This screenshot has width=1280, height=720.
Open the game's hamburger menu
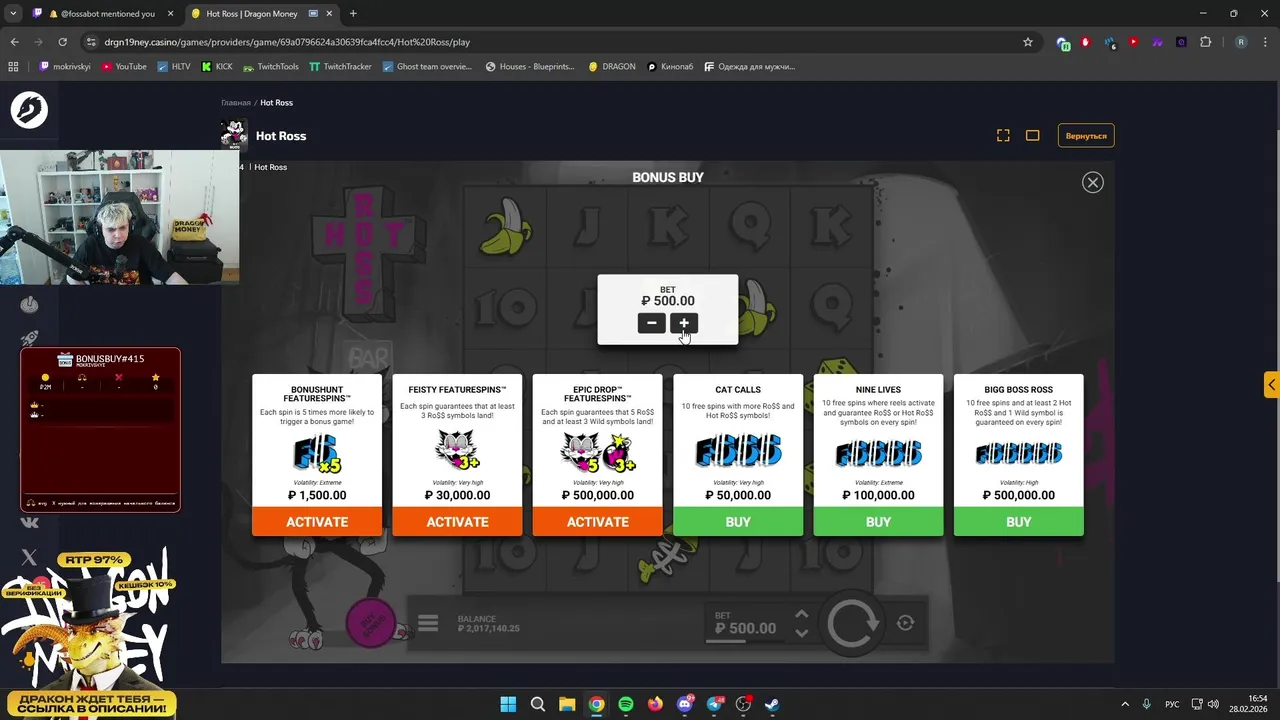pyautogui.click(x=428, y=624)
